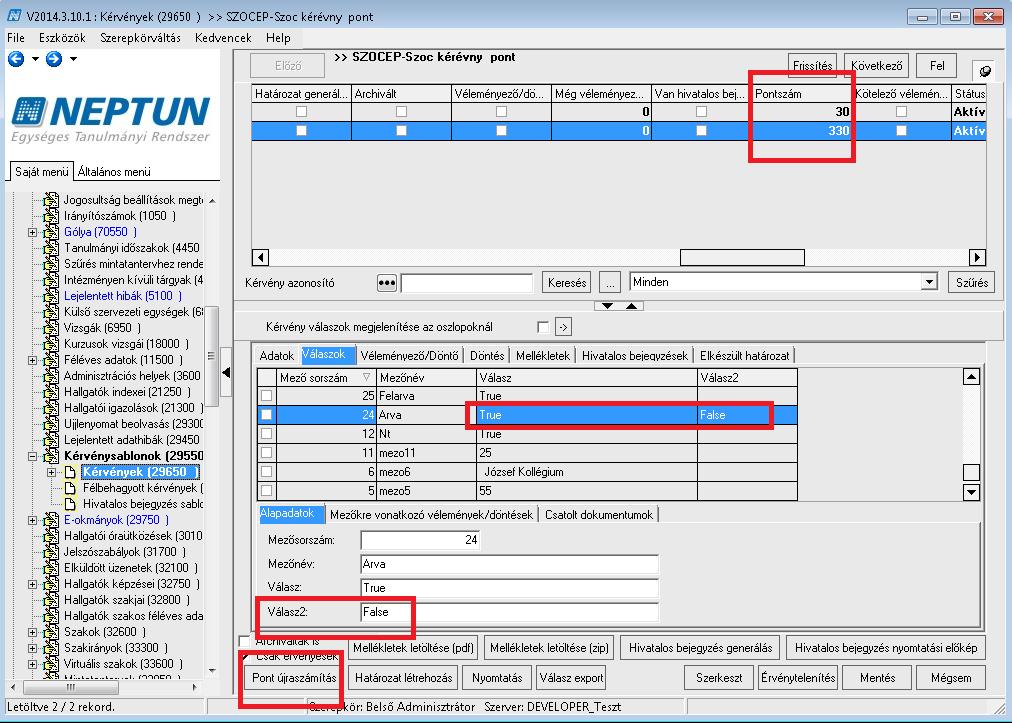Screen dimensions: 1012x723
Task: Click the horizontal scrollbar thumb of the top grid
Action: click(x=742, y=258)
